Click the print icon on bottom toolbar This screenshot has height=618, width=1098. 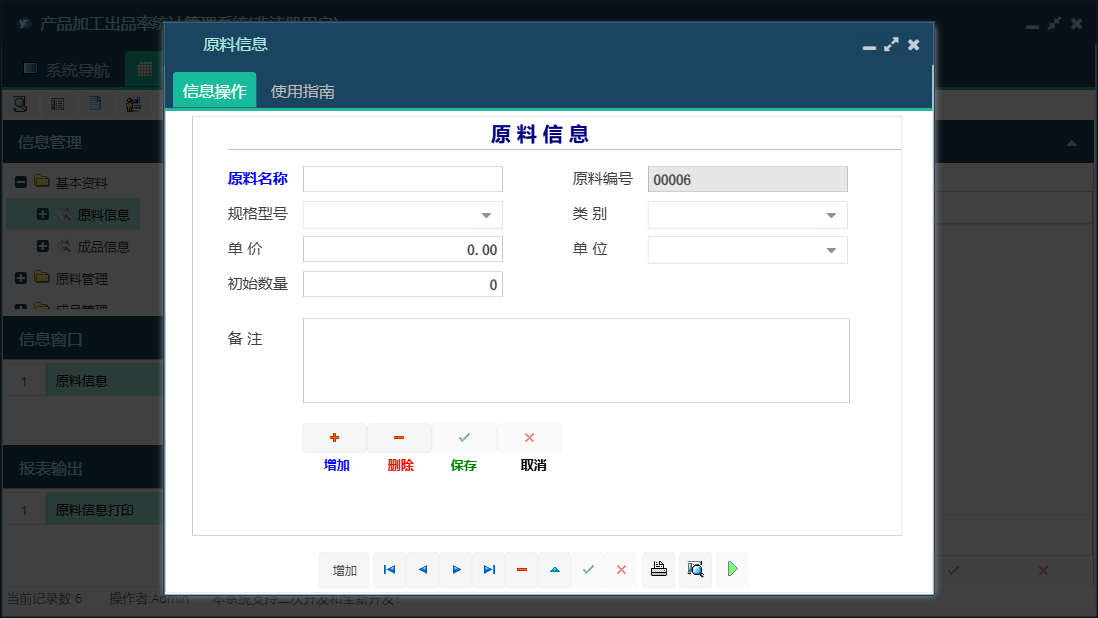(658, 569)
